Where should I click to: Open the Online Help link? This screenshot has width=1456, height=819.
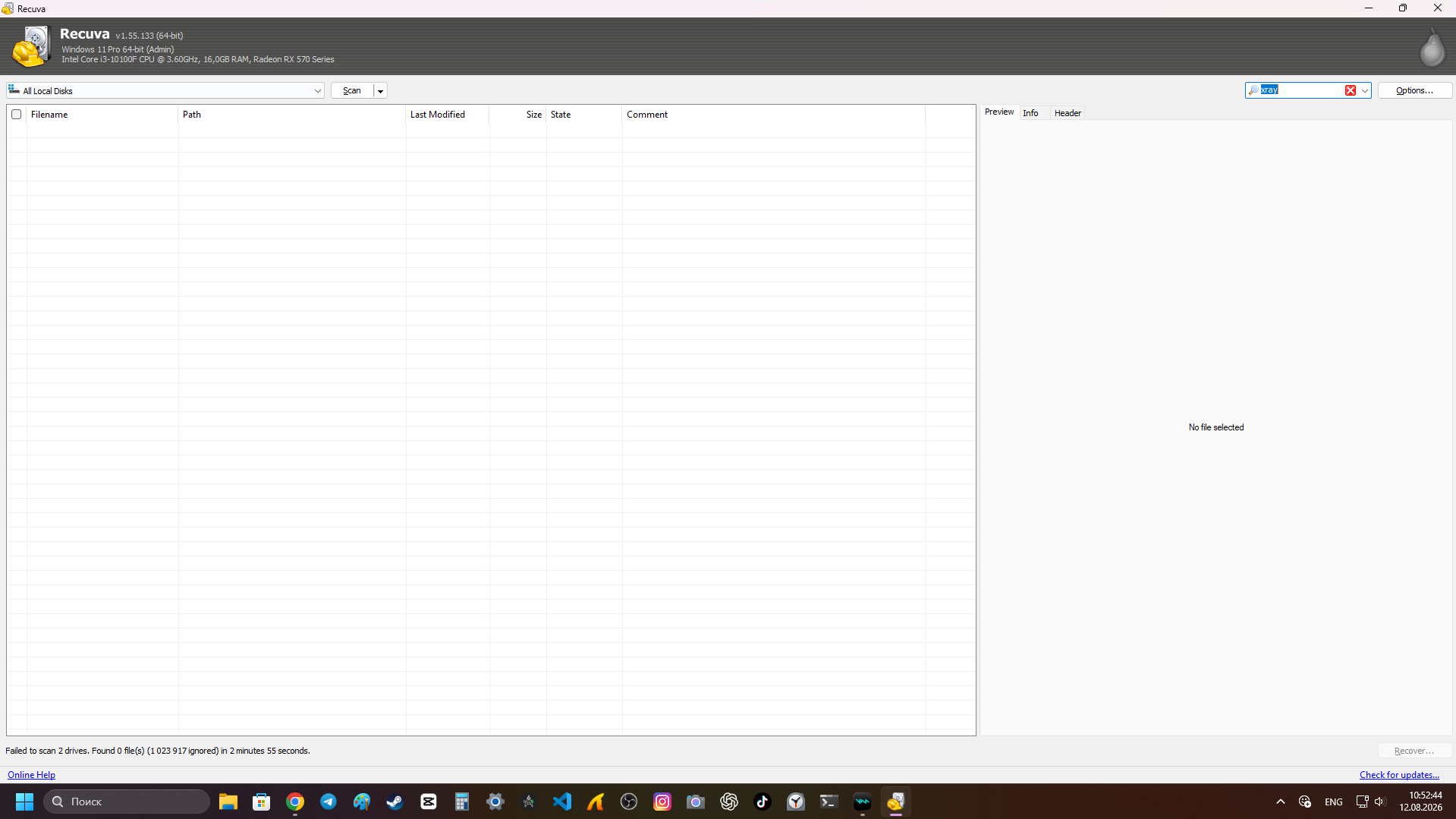tap(31, 775)
